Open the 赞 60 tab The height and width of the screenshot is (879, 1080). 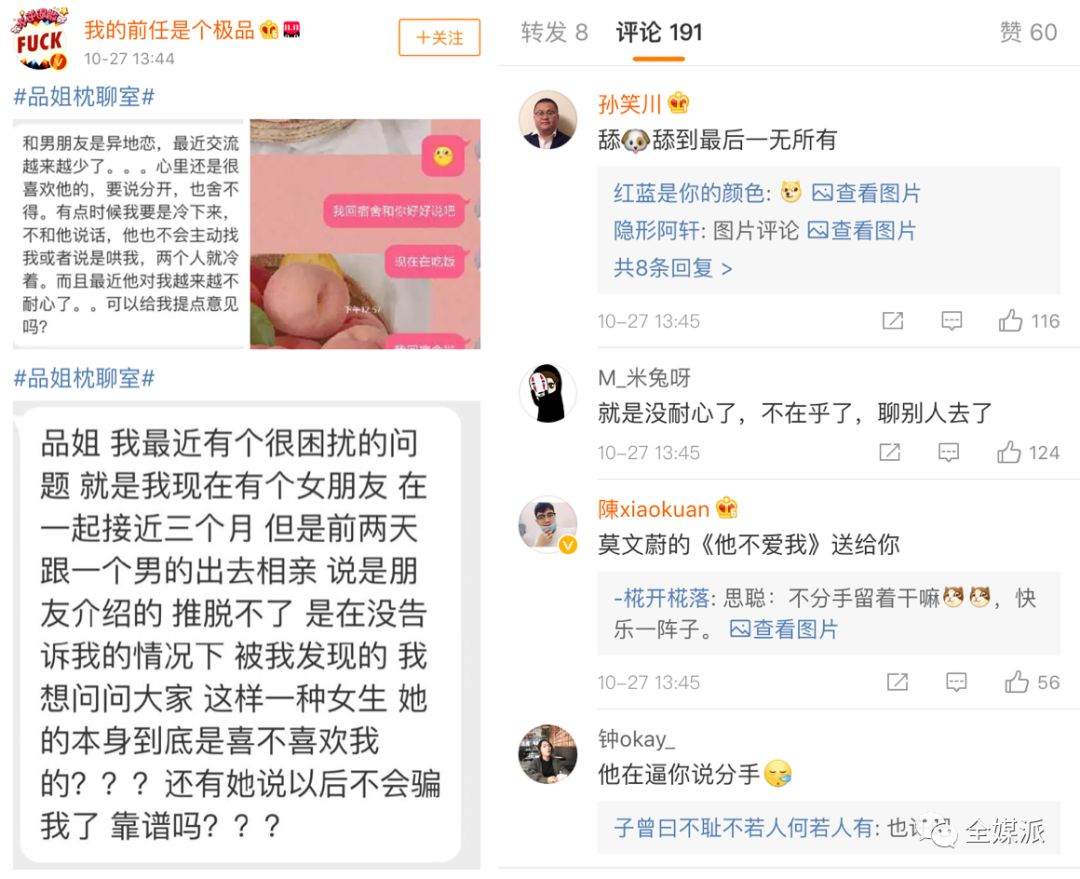[1028, 32]
